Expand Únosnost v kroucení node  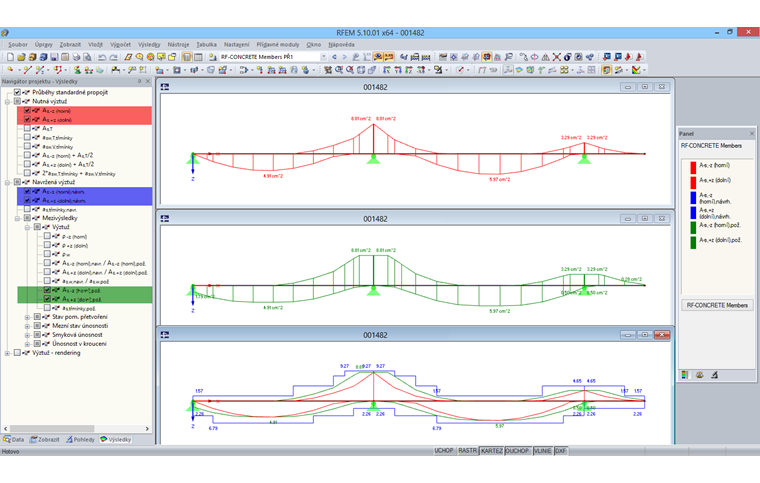tap(27, 344)
